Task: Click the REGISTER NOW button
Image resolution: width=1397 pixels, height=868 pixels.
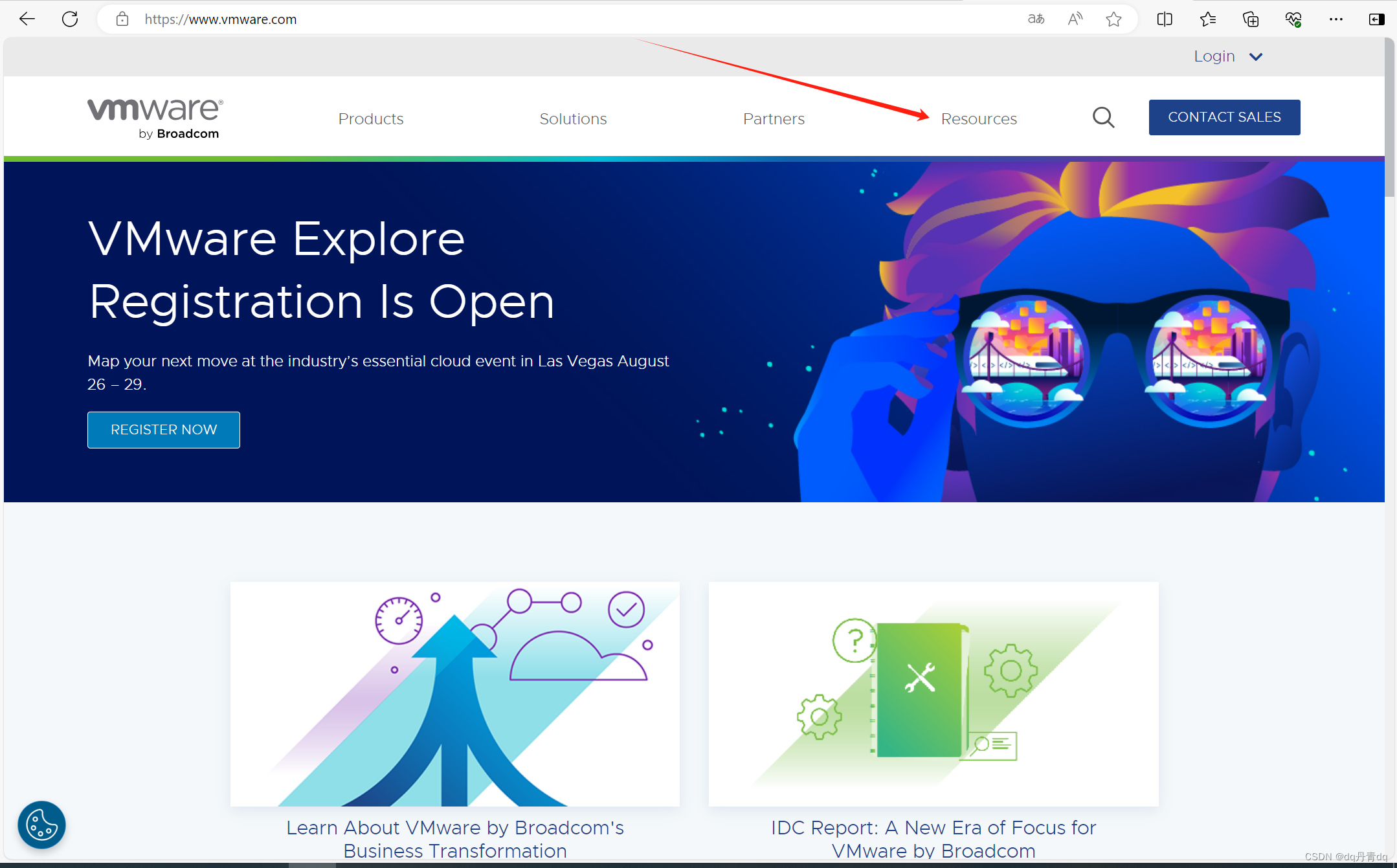Action: [164, 430]
